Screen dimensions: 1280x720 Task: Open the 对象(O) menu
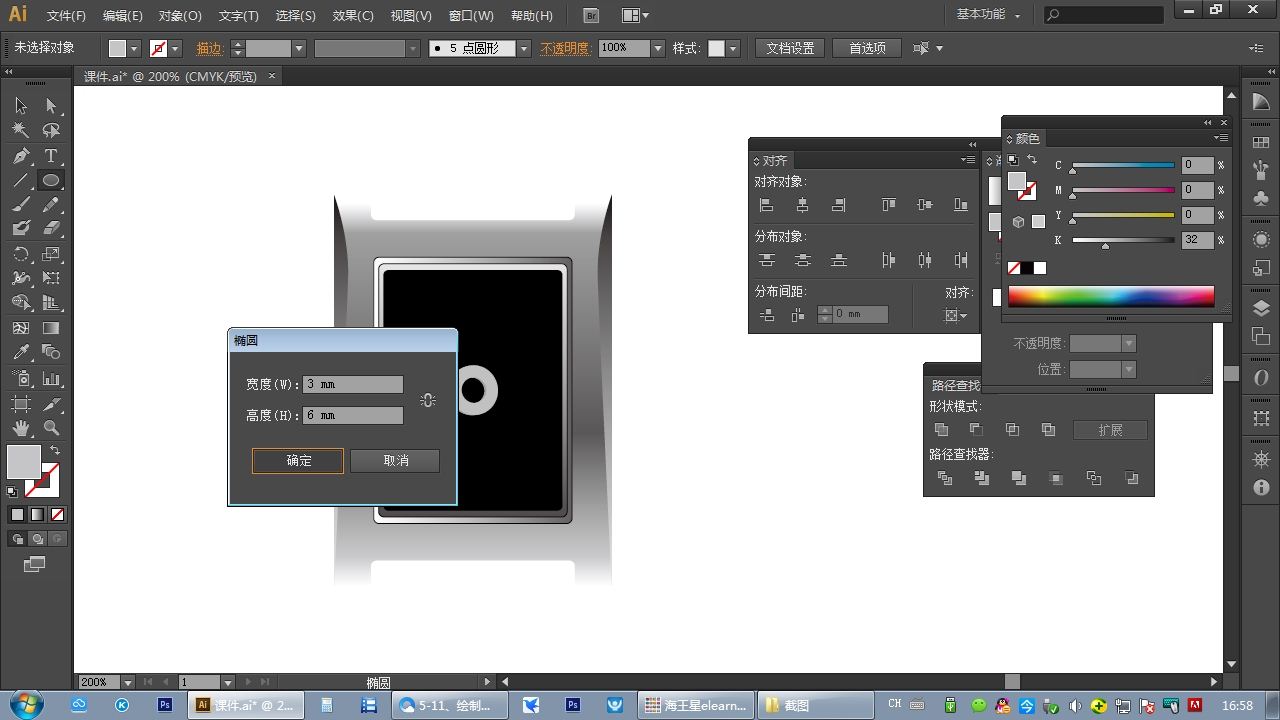tap(180, 16)
